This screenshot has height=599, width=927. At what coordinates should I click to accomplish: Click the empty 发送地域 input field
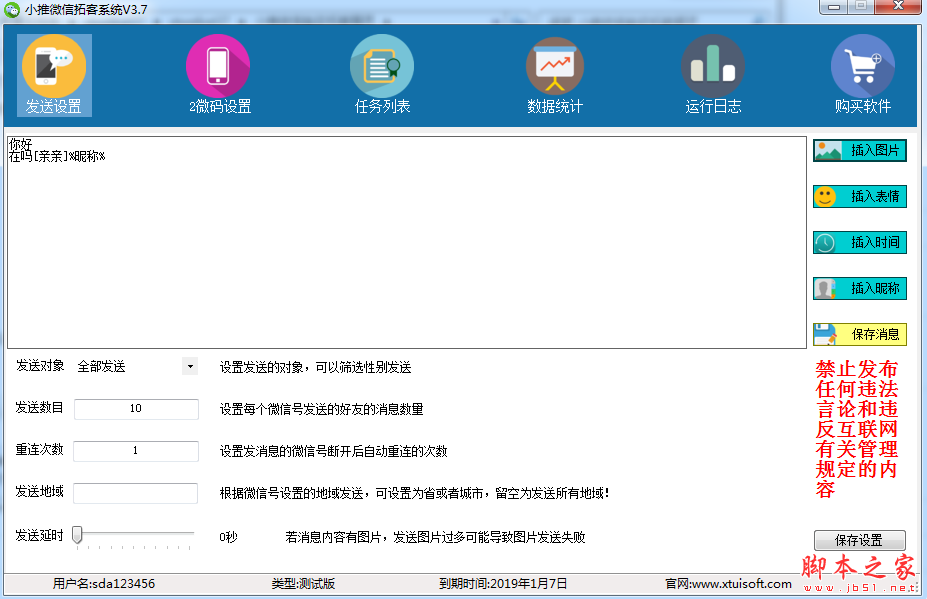(x=136, y=493)
